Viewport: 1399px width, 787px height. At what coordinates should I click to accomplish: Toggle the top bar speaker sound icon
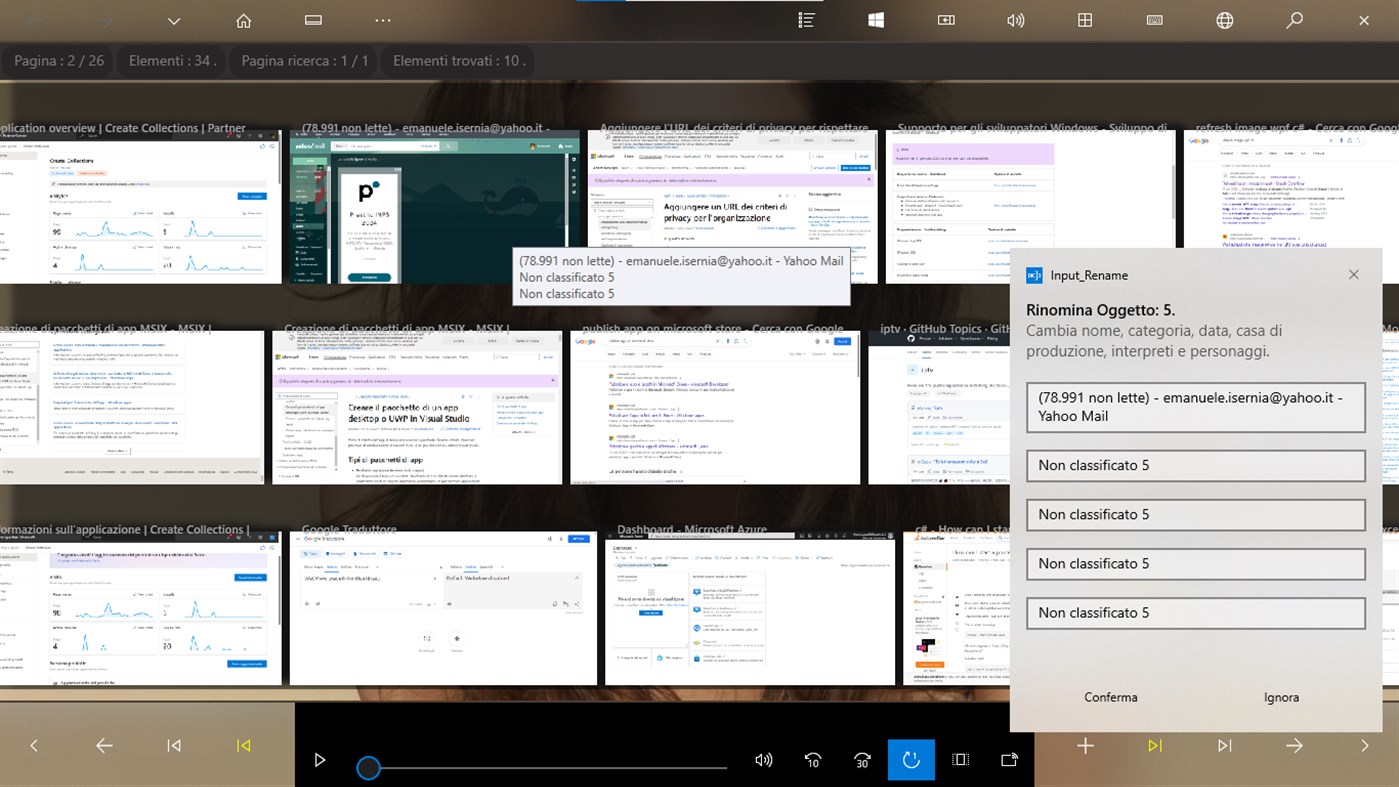tap(1015, 20)
